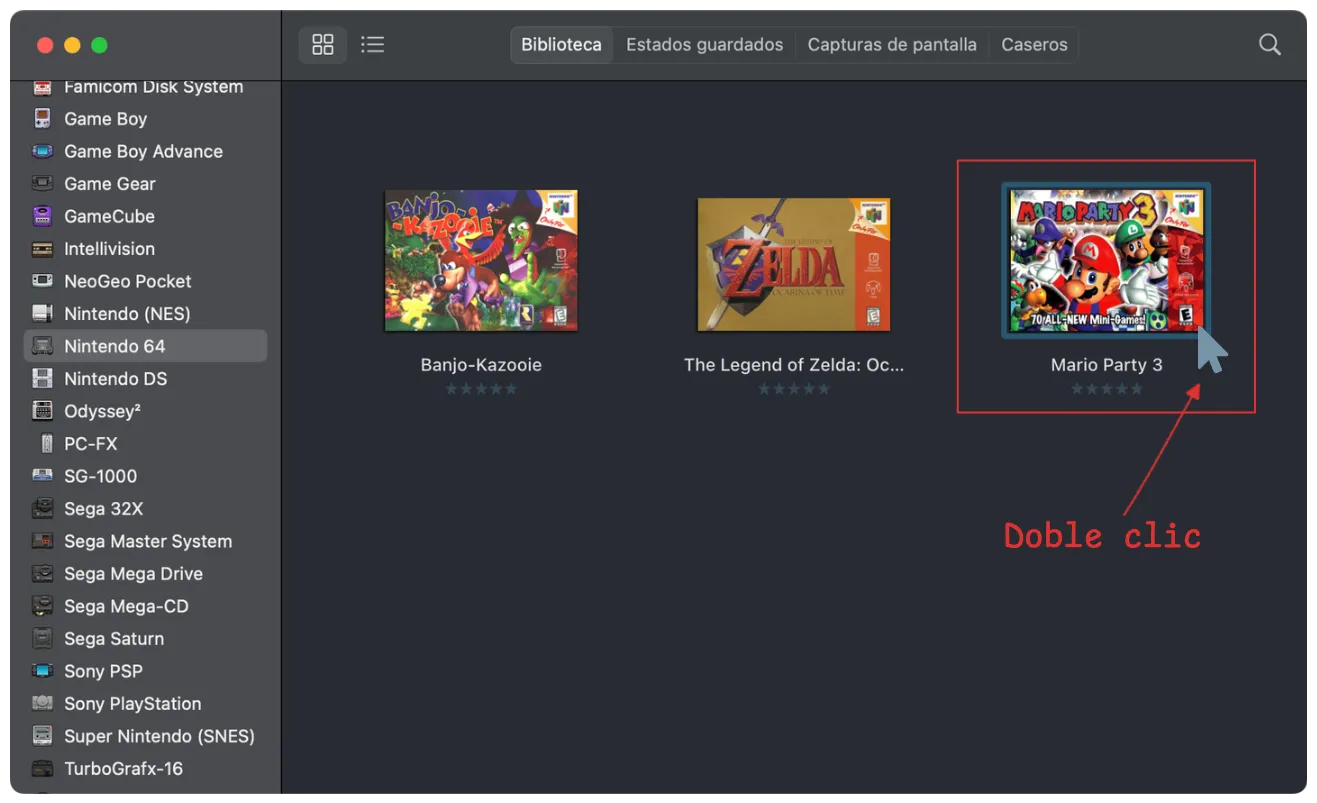Screen dimensions: 1317x803
Task: Switch to grid view
Action: point(322,44)
